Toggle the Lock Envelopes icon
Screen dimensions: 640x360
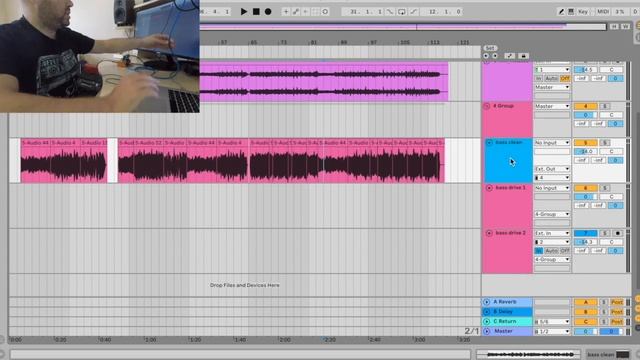pyautogui.click(x=524, y=56)
